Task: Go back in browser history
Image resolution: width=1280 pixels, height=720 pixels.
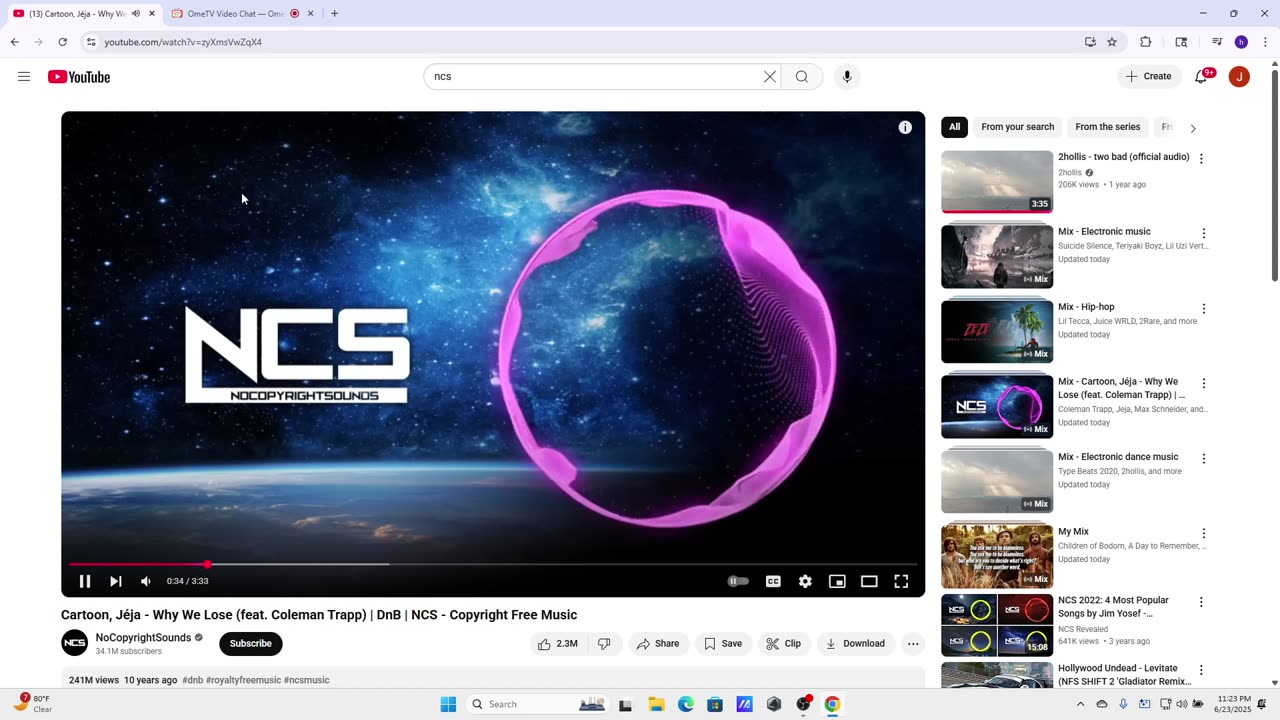Action: [x=14, y=42]
